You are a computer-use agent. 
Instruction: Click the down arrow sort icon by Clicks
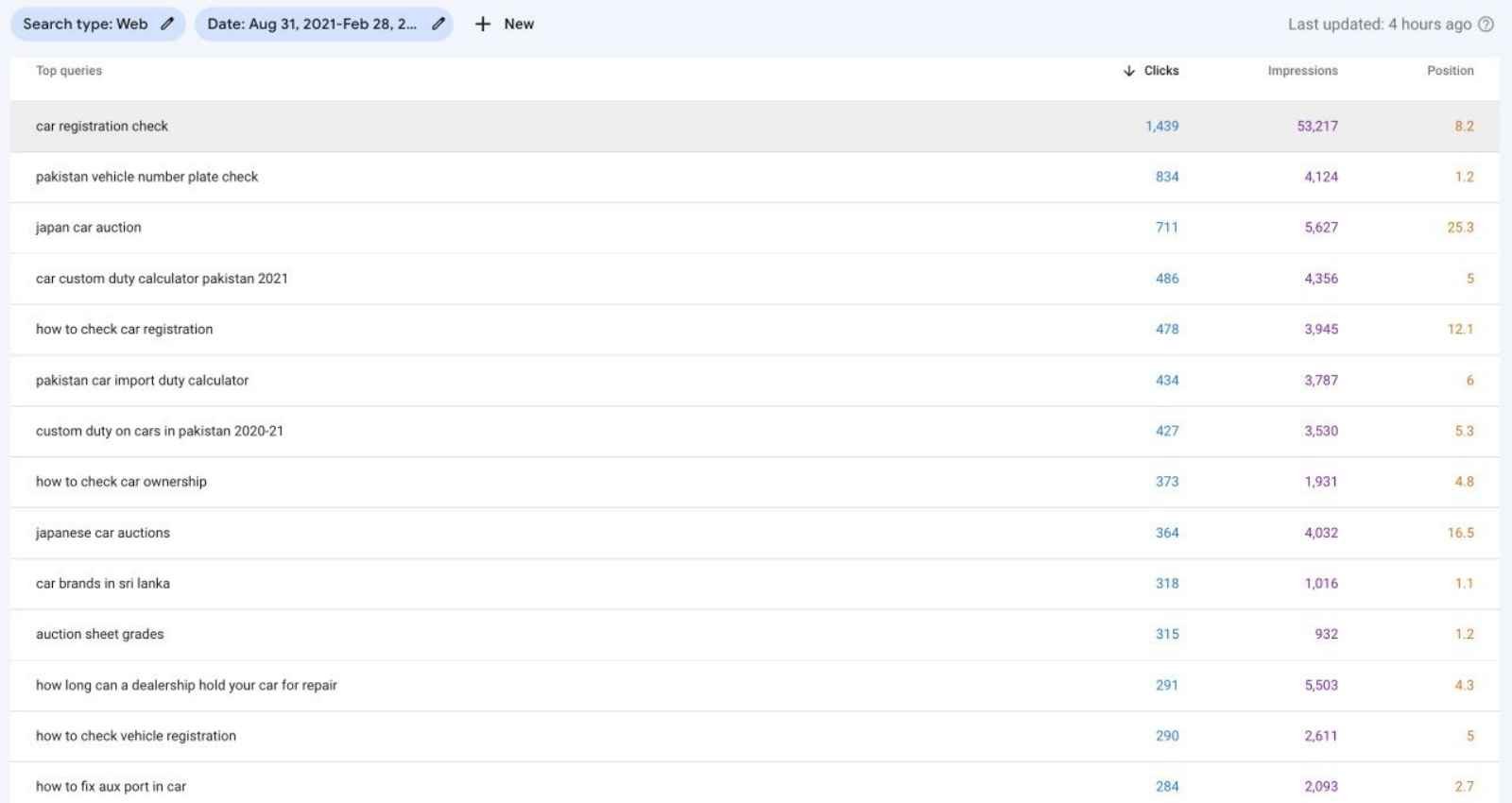[x=1128, y=71]
